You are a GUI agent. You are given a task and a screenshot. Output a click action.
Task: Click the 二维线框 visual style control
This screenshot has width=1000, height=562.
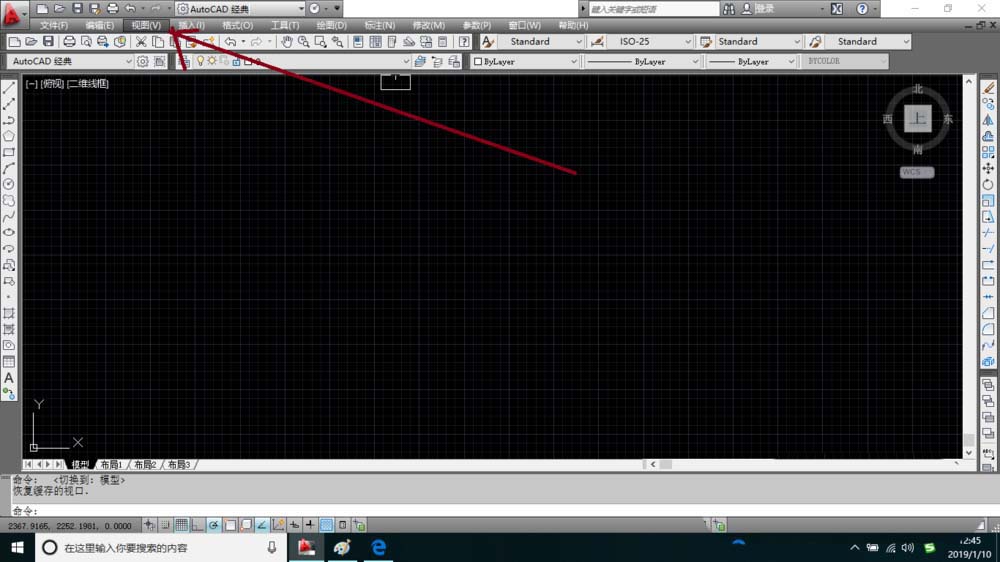coord(88,84)
